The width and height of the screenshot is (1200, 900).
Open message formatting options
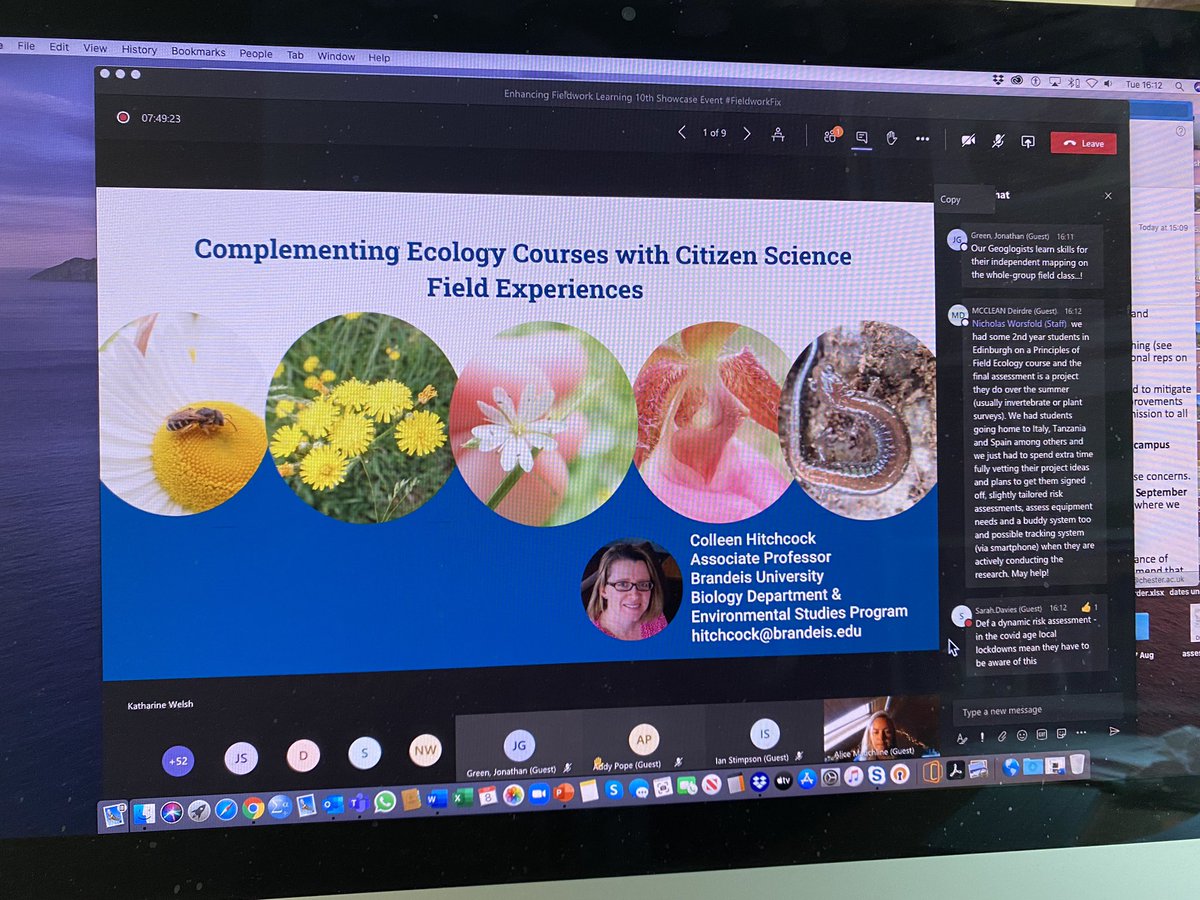pyautogui.click(x=962, y=737)
